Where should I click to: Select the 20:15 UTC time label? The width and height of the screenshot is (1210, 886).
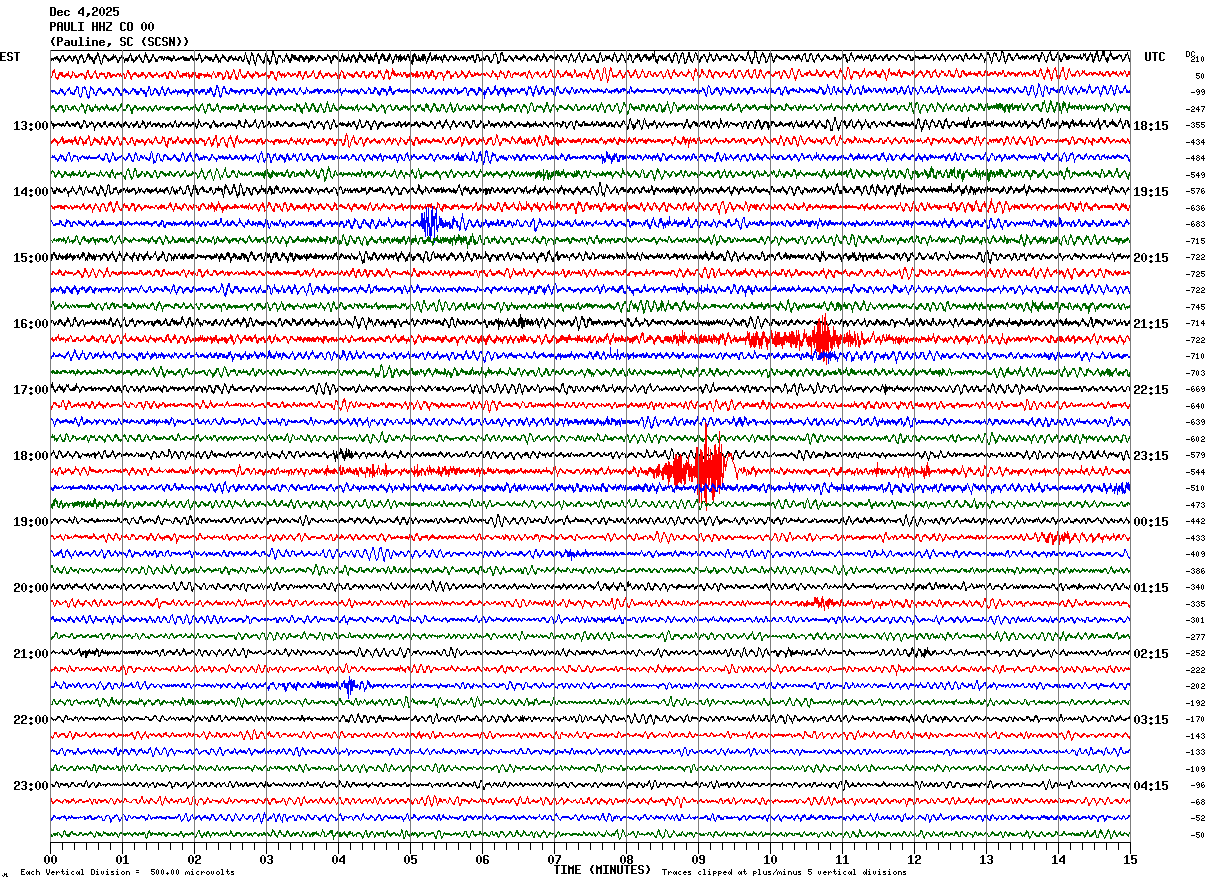pyautogui.click(x=1151, y=258)
